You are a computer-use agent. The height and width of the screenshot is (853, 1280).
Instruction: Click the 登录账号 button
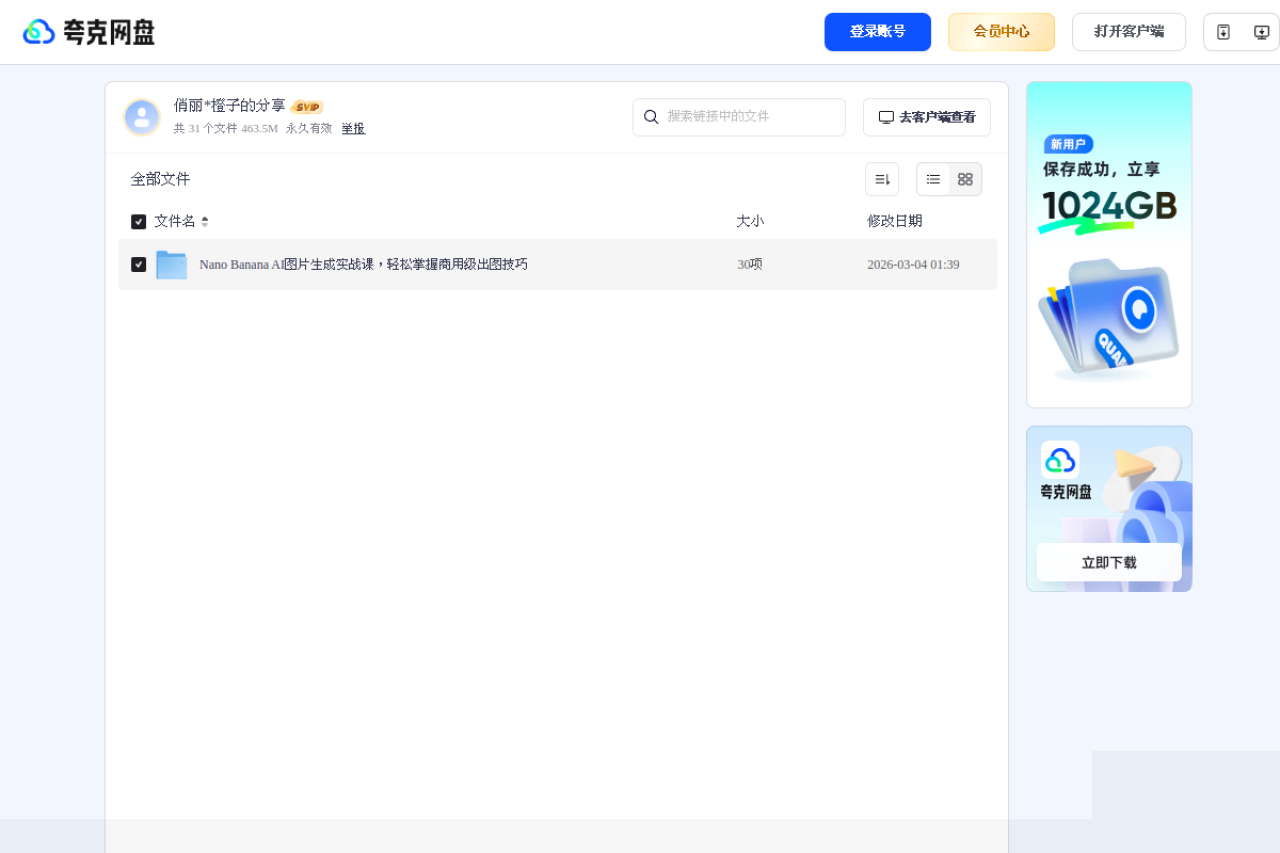coord(877,31)
